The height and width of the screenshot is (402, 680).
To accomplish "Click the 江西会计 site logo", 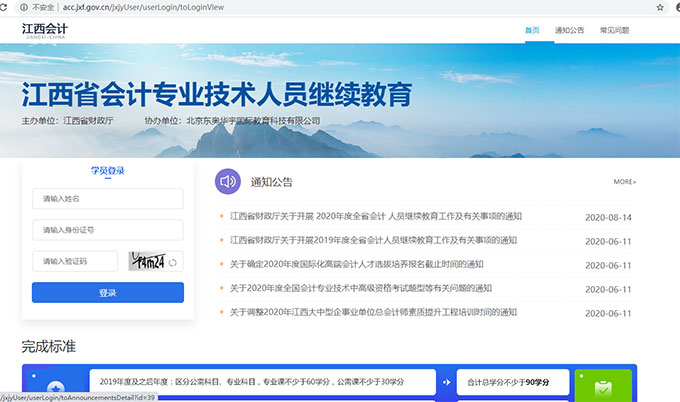I will (46, 30).
